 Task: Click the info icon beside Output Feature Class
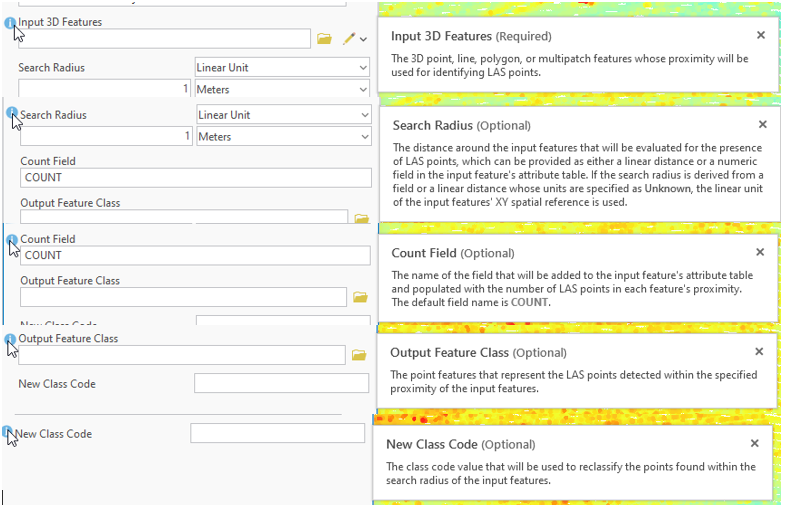[x=10, y=340]
